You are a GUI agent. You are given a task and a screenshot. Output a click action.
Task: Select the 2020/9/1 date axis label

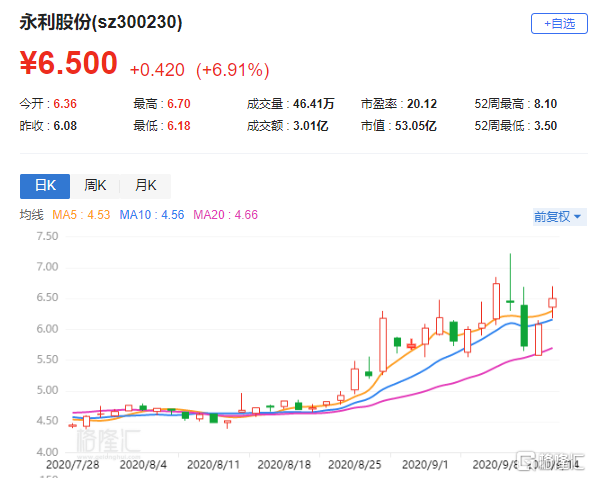(x=425, y=465)
